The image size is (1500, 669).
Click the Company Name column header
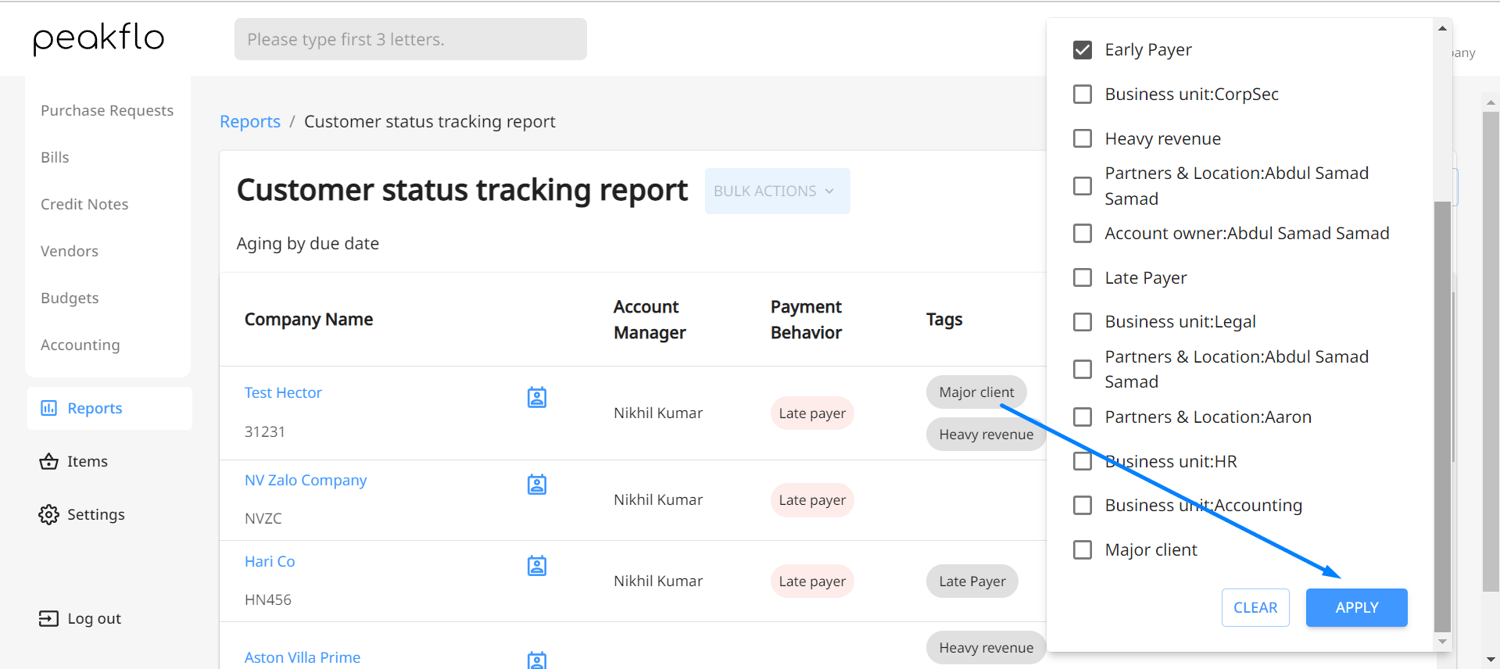click(x=308, y=319)
